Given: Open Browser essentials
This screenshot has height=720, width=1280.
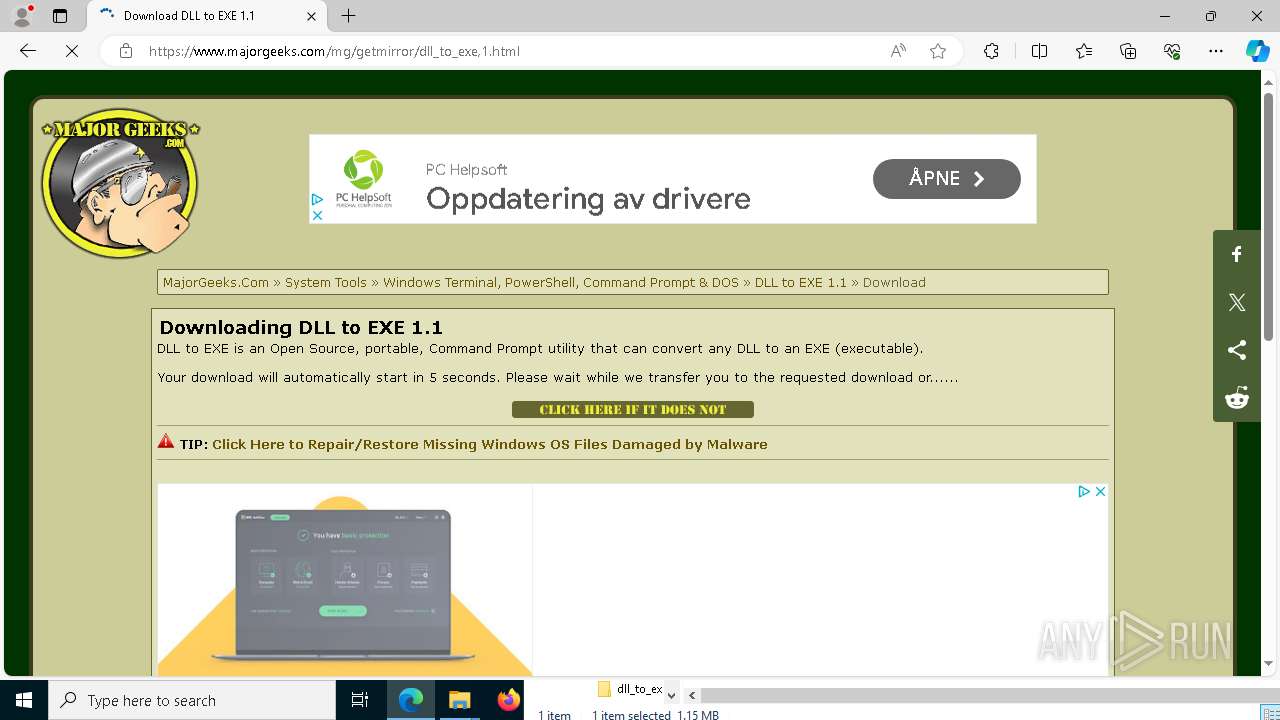Looking at the screenshot, I should pos(1172,51).
